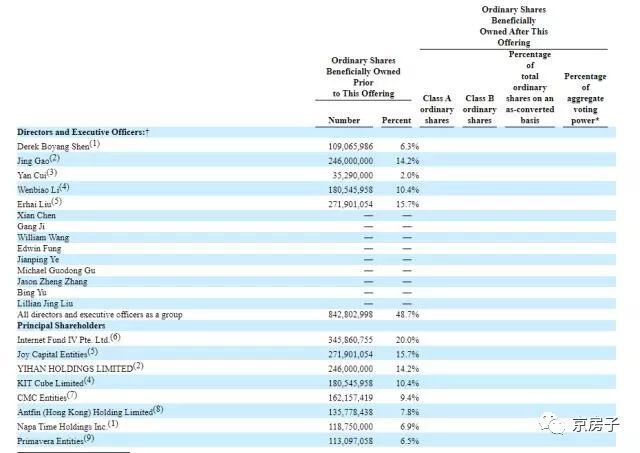Image resolution: width=640 pixels, height=453 pixels.
Task: Click 'Percentage of total ordinary shares on an as-converted basis' header
Action: (530, 87)
